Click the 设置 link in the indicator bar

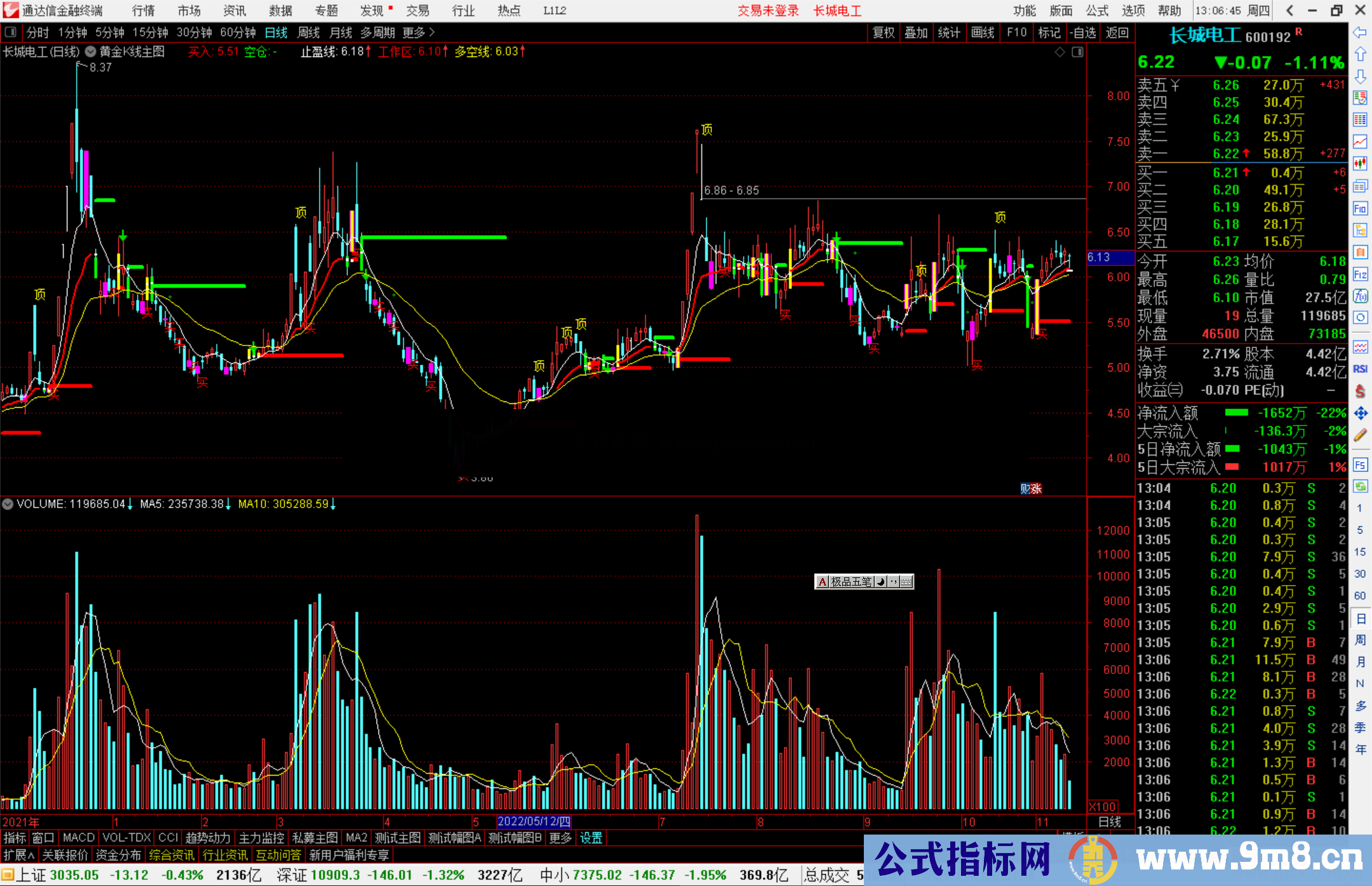point(591,838)
